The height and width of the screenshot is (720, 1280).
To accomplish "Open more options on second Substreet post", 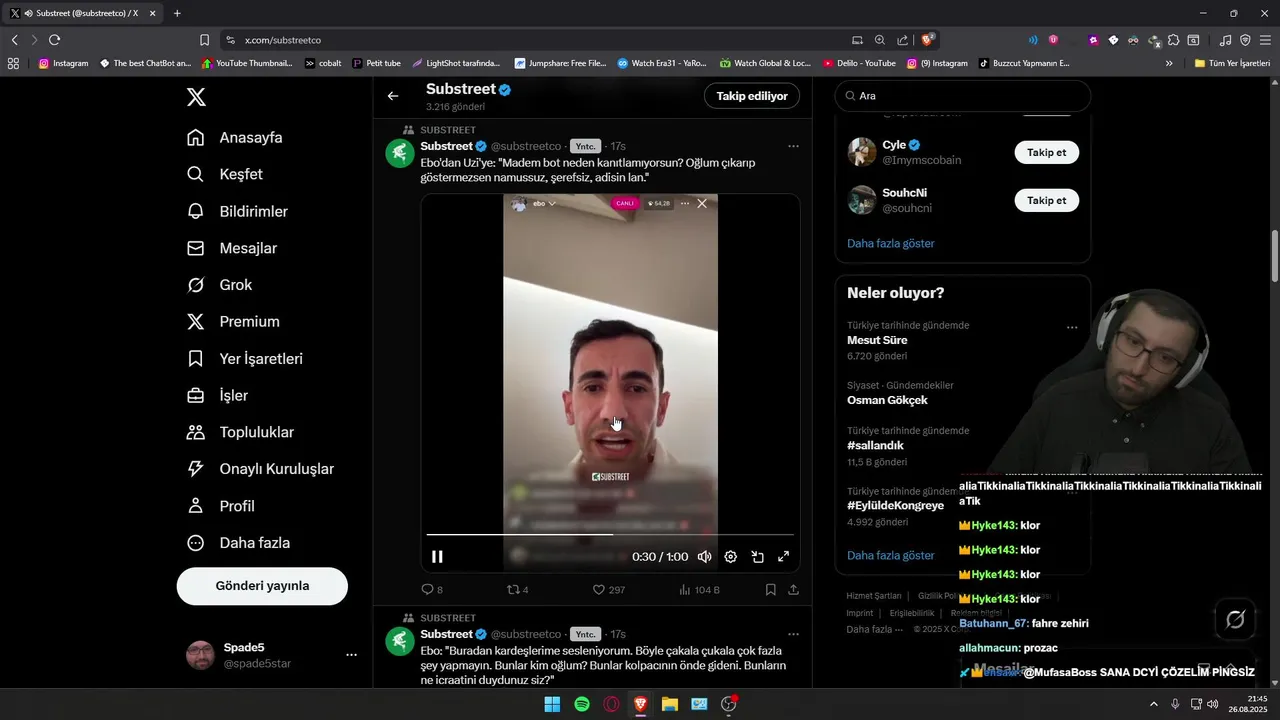I will (793, 634).
